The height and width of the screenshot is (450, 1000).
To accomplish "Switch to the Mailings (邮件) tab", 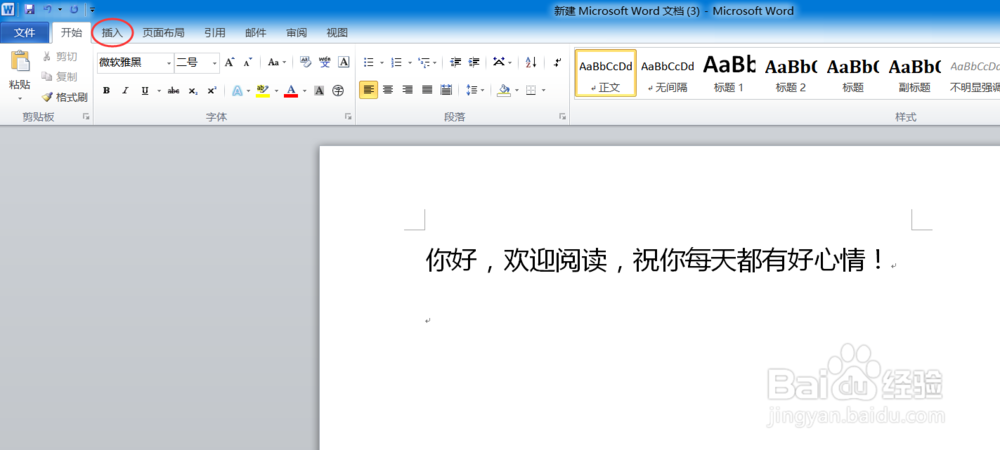I will (256, 33).
